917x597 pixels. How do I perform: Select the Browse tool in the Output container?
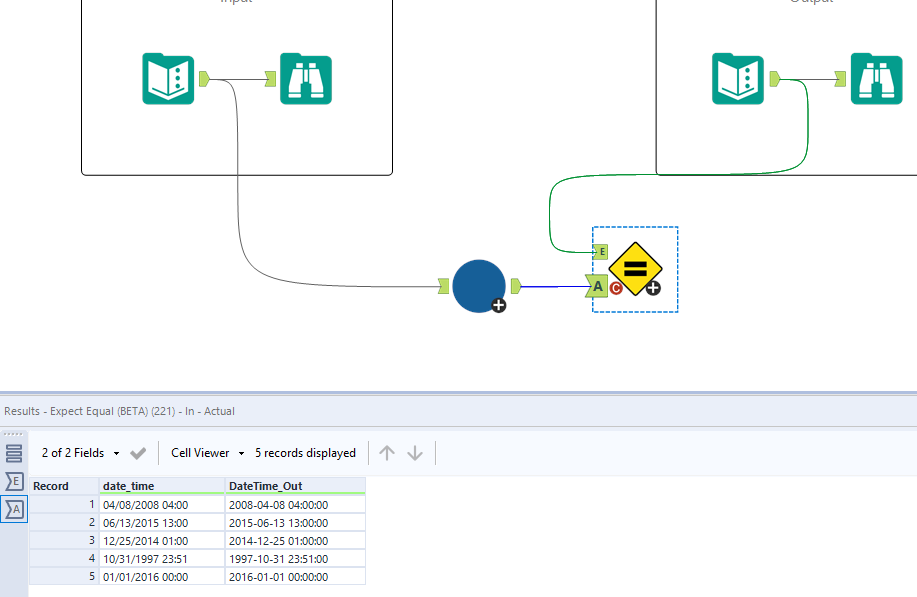(876, 78)
